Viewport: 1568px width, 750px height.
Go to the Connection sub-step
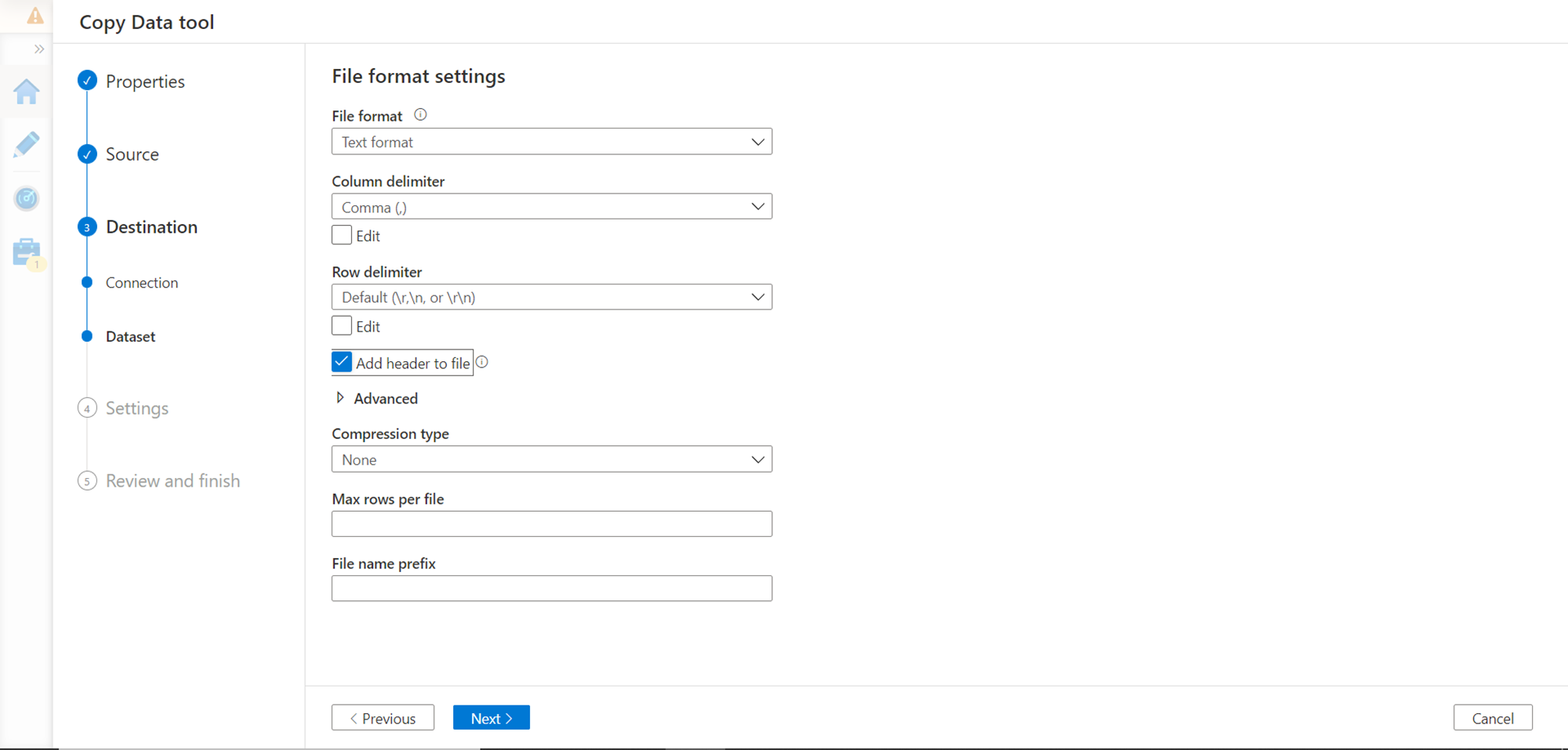tap(142, 283)
